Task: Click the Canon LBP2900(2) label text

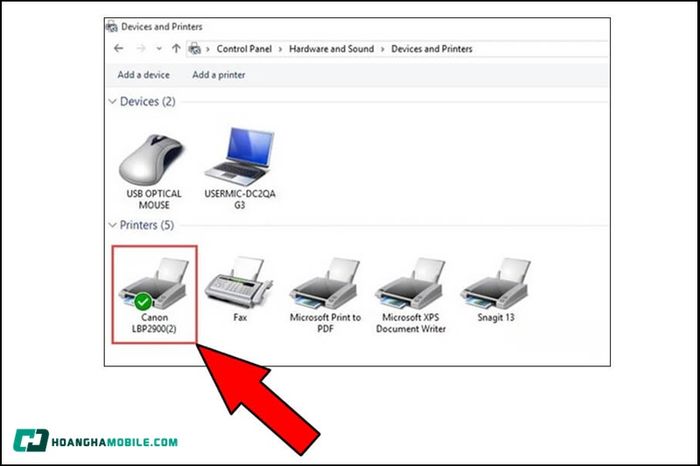Action: pos(154,323)
